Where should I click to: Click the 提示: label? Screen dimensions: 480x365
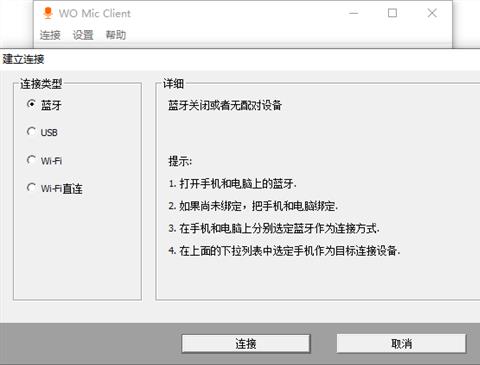point(180,161)
